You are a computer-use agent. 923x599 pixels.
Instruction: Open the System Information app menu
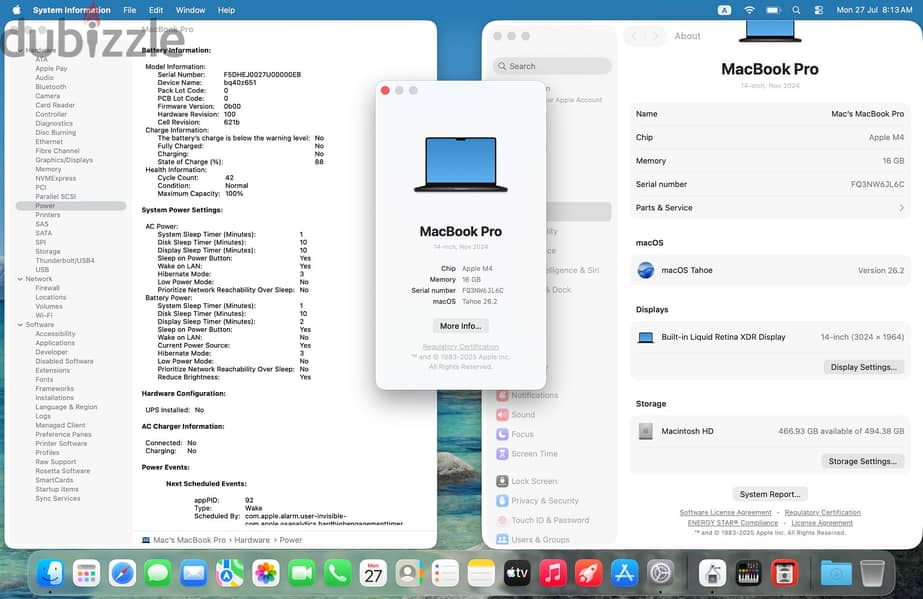[x=71, y=10]
